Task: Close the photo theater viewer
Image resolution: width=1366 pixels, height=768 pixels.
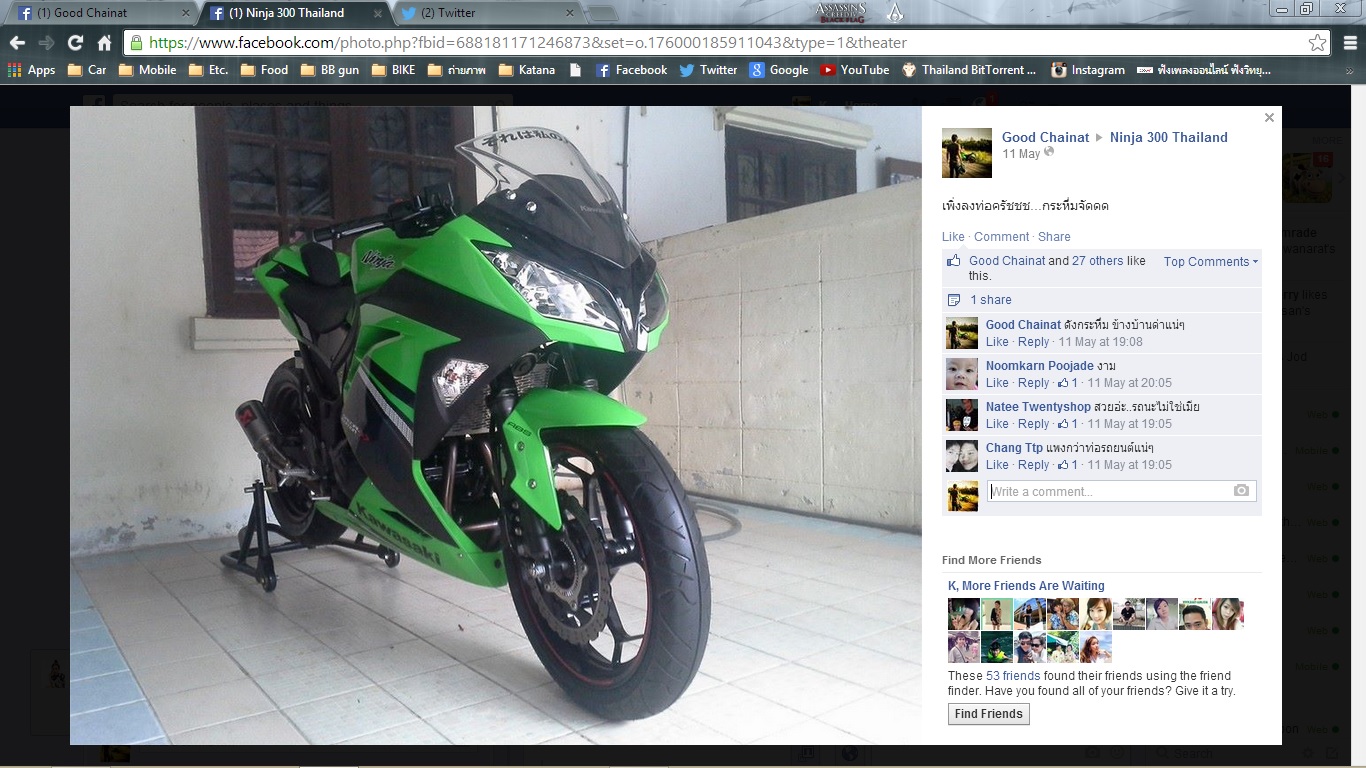Action: [1269, 117]
